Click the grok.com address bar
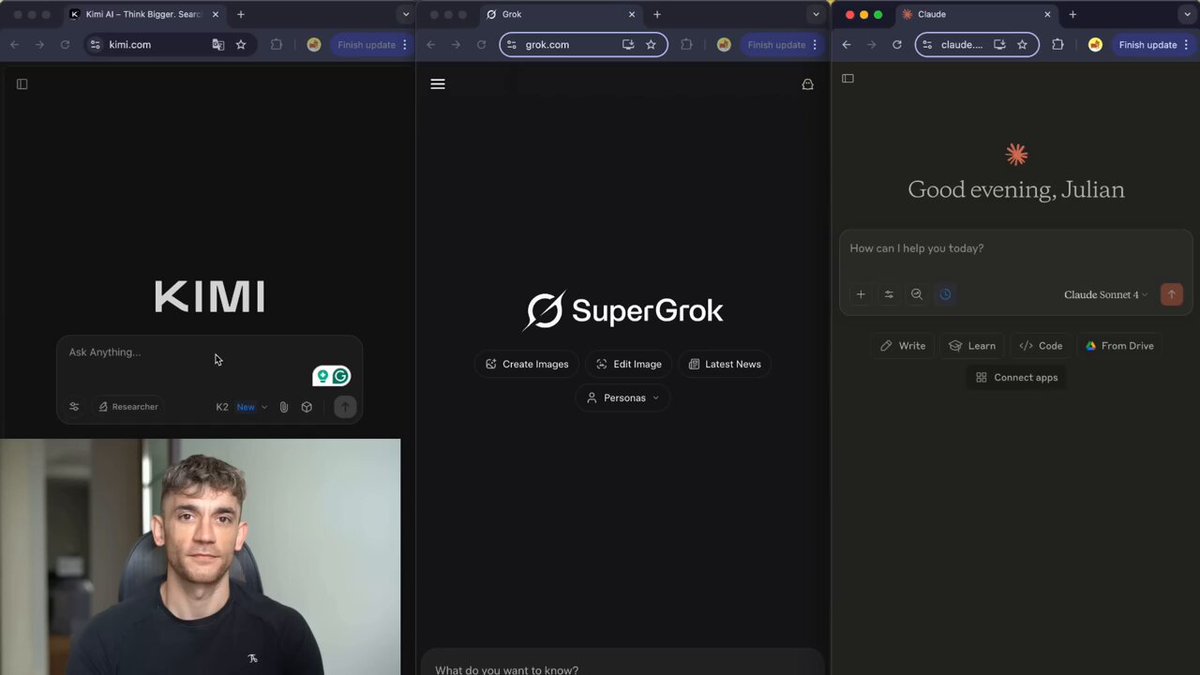 click(x=584, y=45)
